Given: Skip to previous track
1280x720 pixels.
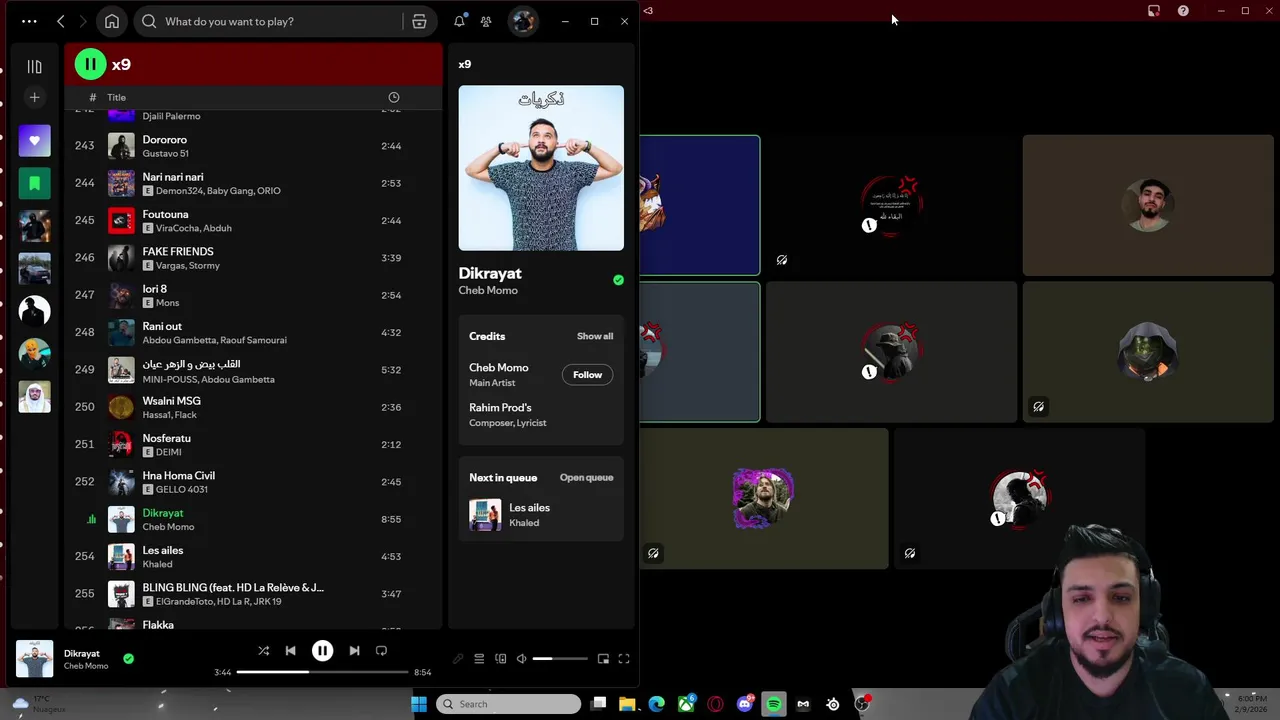Looking at the screenshot, I should click(x=290, y=651).
